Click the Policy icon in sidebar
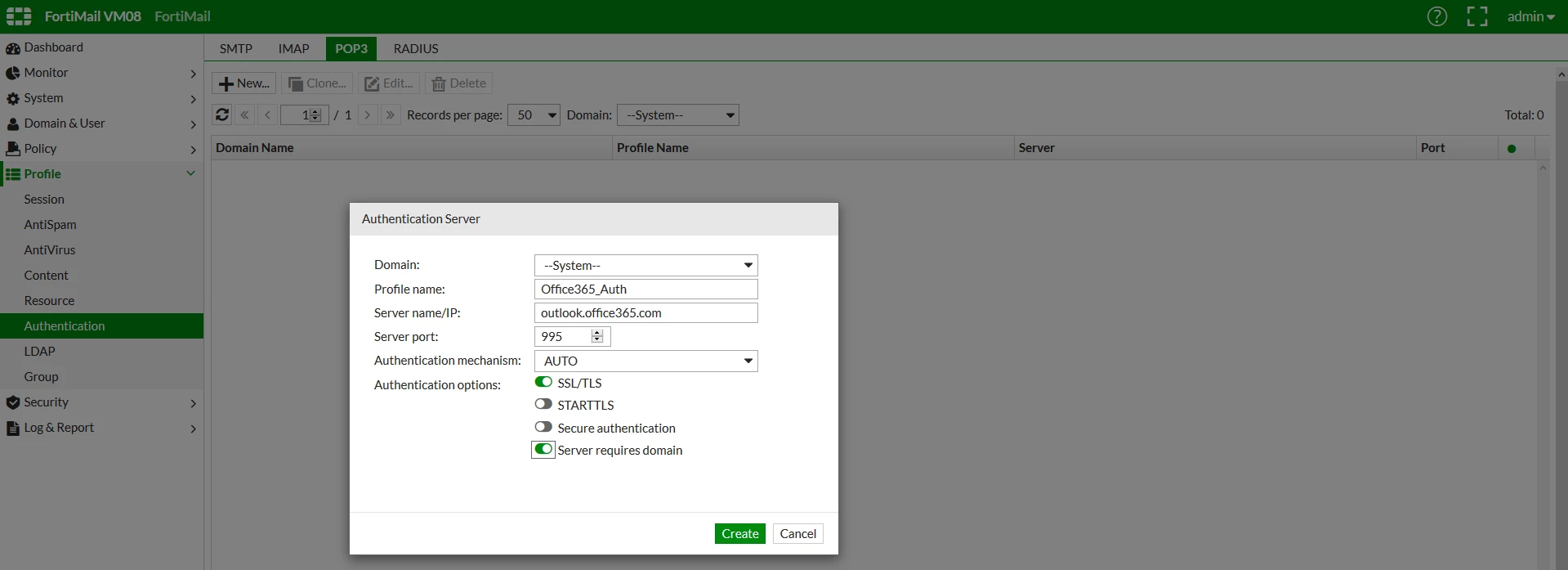 point(12,149)
